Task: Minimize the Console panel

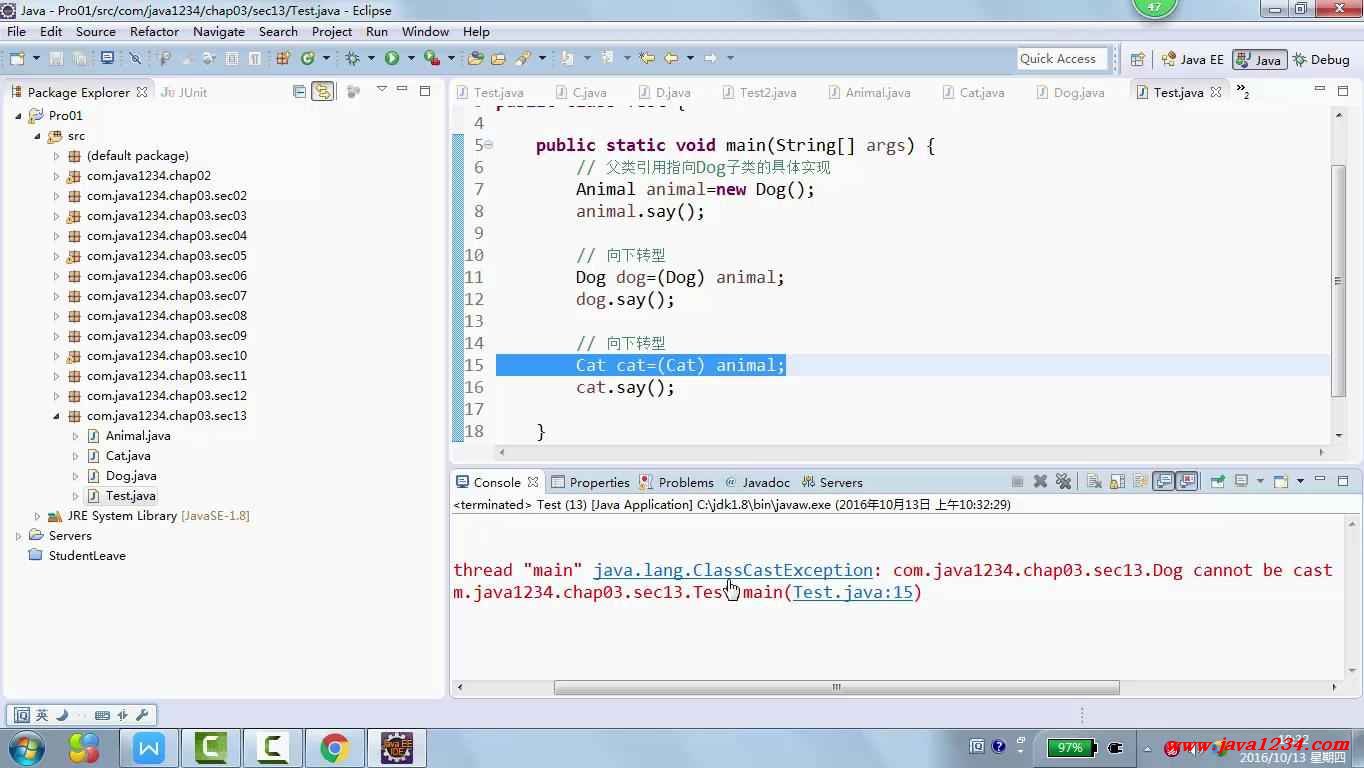Action: coord(1319,479)
